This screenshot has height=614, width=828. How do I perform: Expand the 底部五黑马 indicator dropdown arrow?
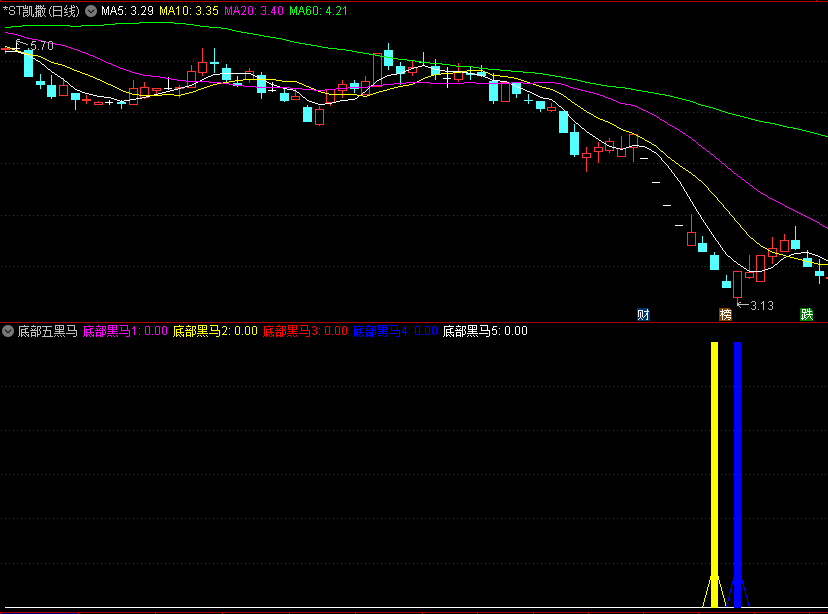(x=8, y=331)
